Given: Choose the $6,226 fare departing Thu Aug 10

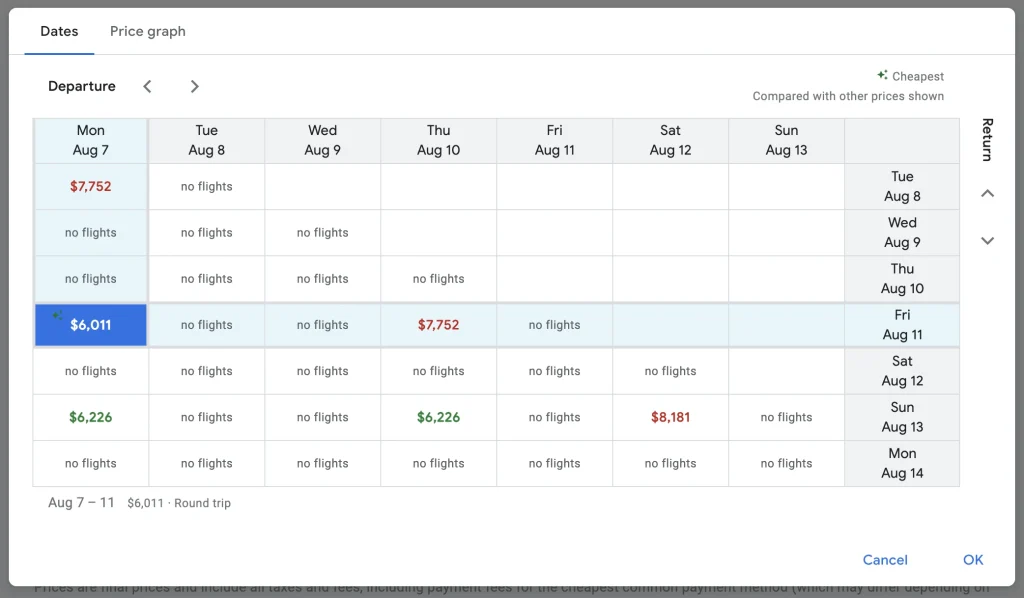Looking at the screenshot, I should click(x=438, y=417).
